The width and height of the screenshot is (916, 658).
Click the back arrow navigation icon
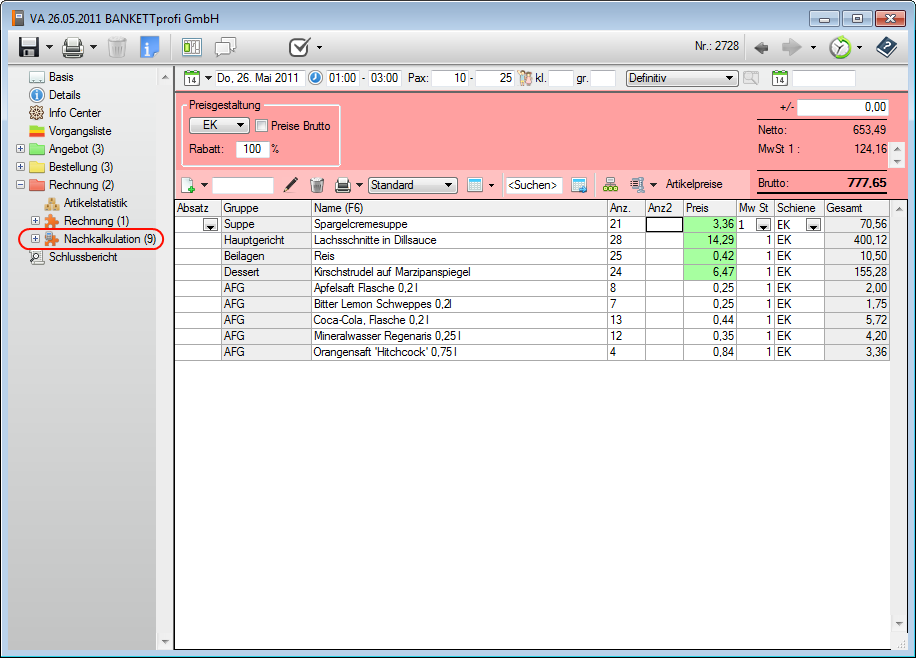(x=762, y=47)
